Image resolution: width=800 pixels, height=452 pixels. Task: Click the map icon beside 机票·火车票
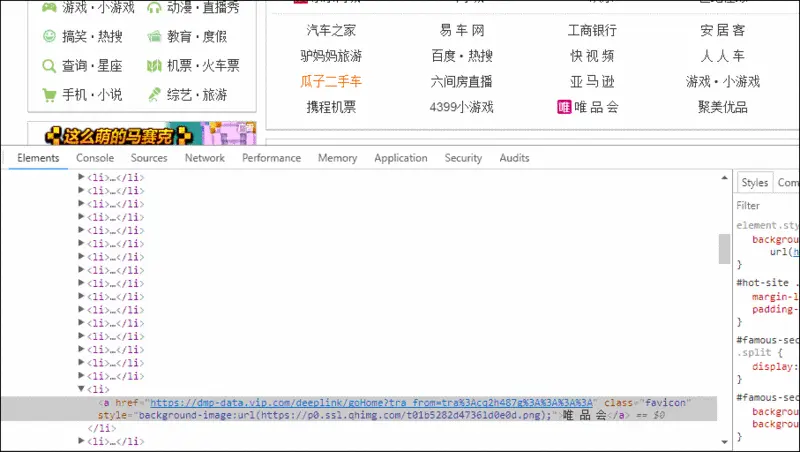point(154,66)
